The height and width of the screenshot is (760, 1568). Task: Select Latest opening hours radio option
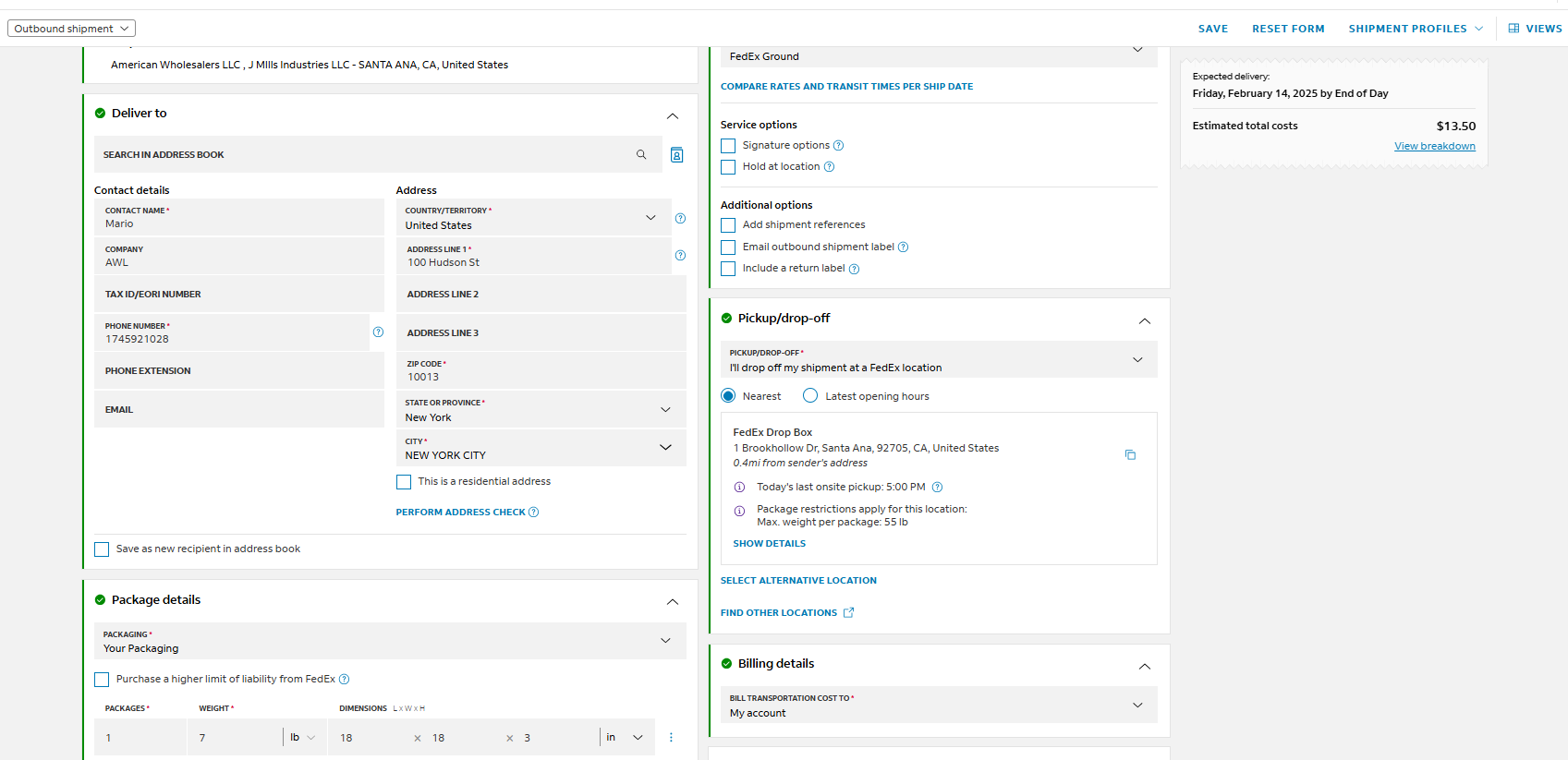click(810, 396)
